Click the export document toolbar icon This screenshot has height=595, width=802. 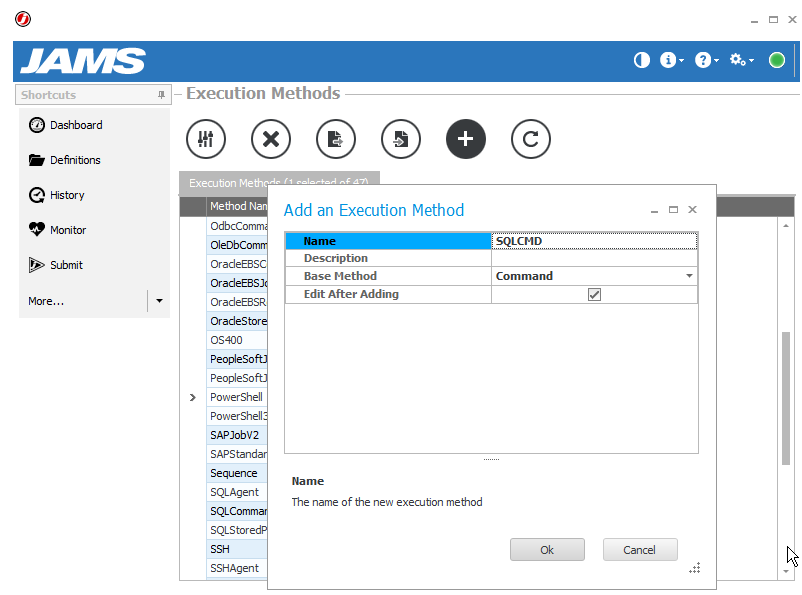pos(336,139)
